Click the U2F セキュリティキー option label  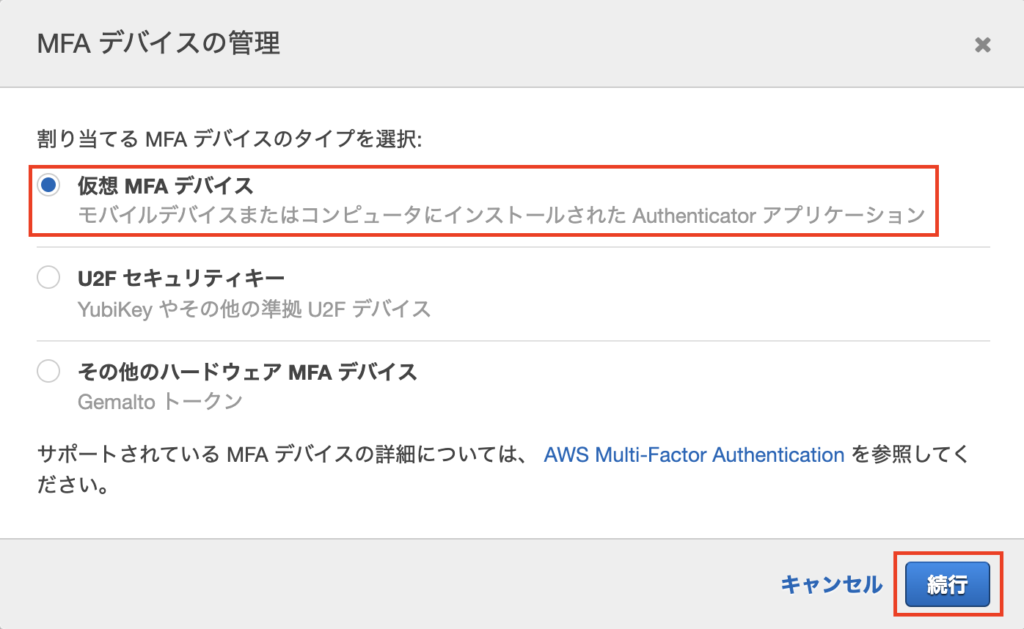[x=180, y=278]
